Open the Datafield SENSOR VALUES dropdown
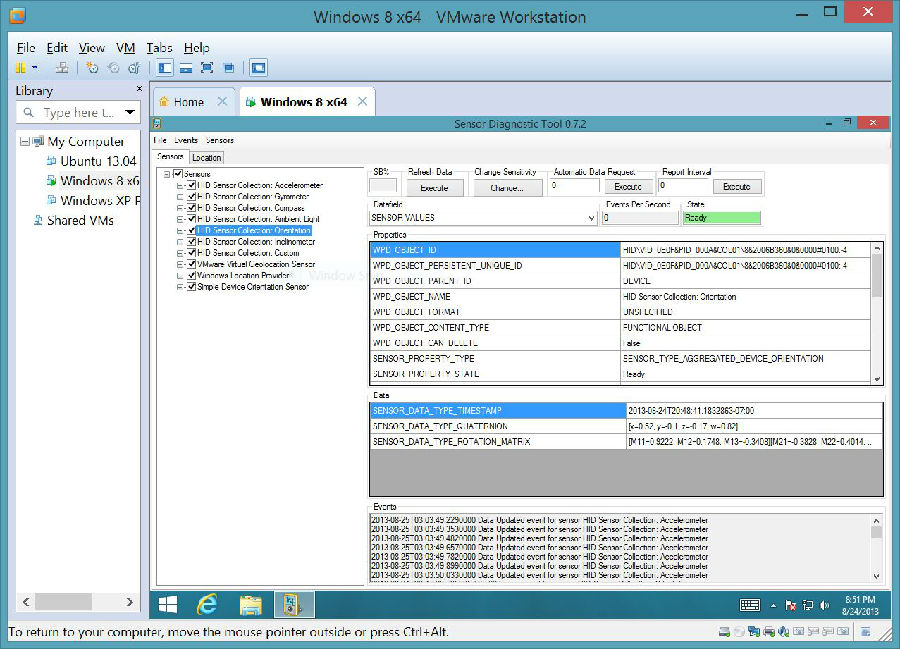The image size is (900, 649). [592, 217]
